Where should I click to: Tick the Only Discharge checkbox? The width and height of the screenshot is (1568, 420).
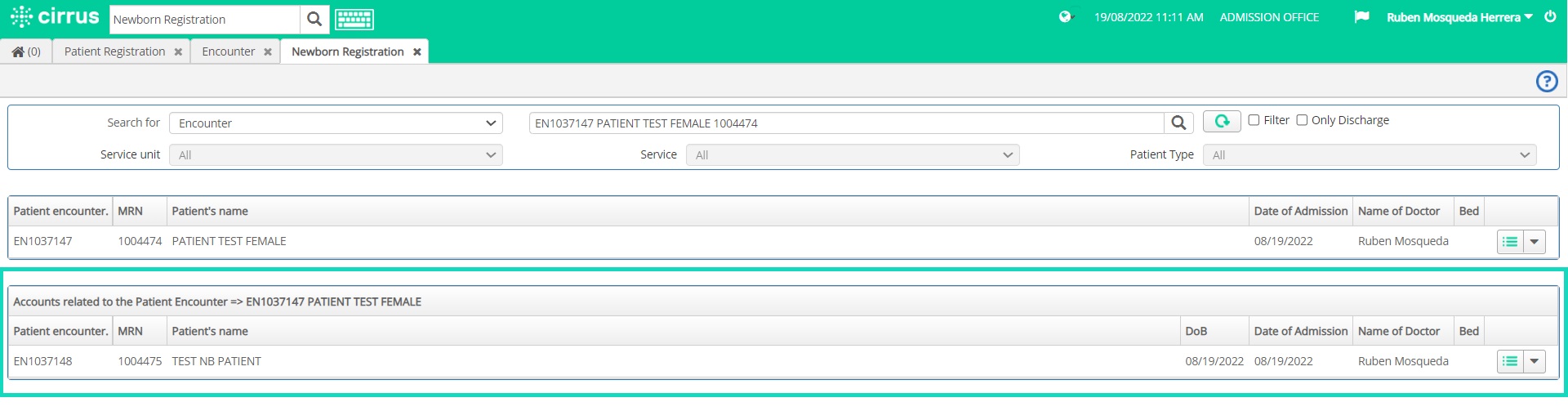[x=1302, y=120]
